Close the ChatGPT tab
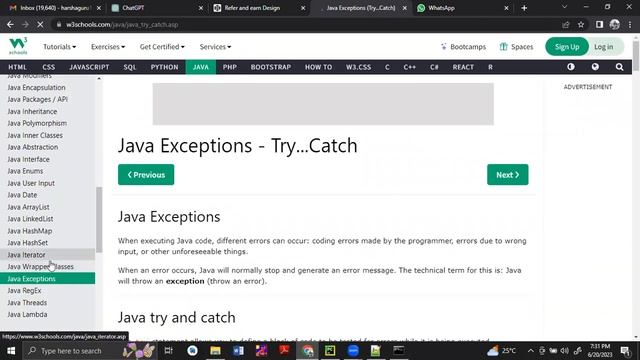 (x=201, y=8)
